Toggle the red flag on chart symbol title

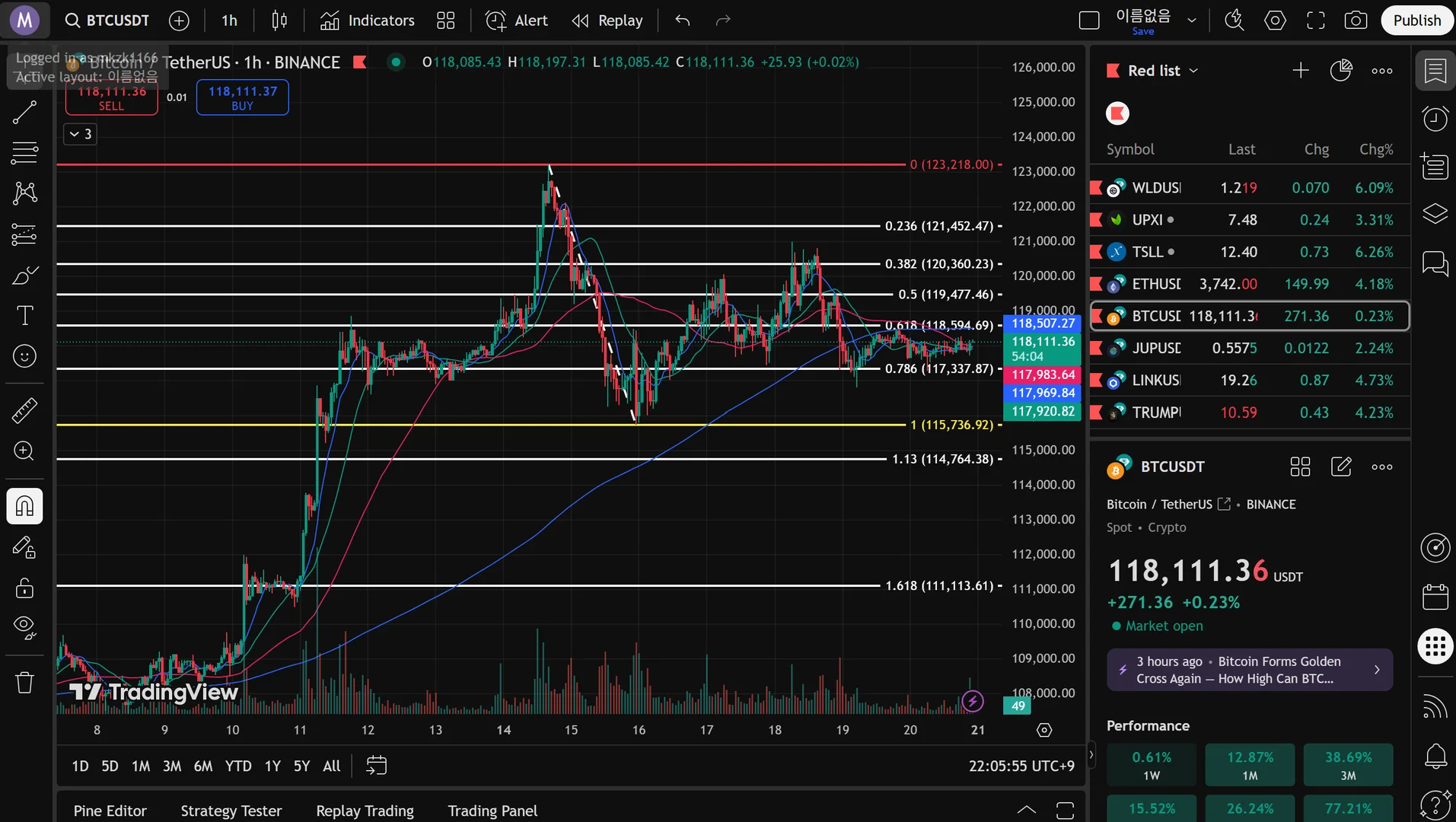click(360, 62)
